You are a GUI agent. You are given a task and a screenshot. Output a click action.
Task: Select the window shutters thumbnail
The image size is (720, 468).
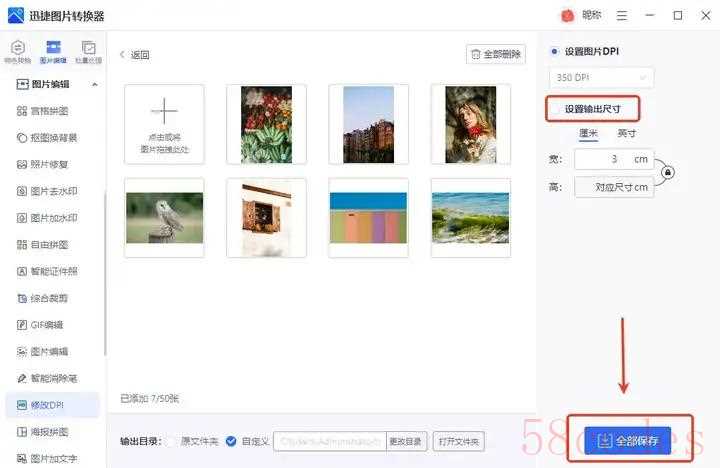(x=266, y=218)
